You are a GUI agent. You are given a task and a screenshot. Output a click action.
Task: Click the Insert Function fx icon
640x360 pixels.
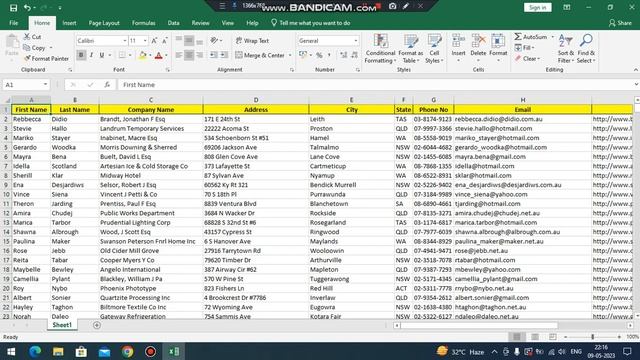(107, 84)
